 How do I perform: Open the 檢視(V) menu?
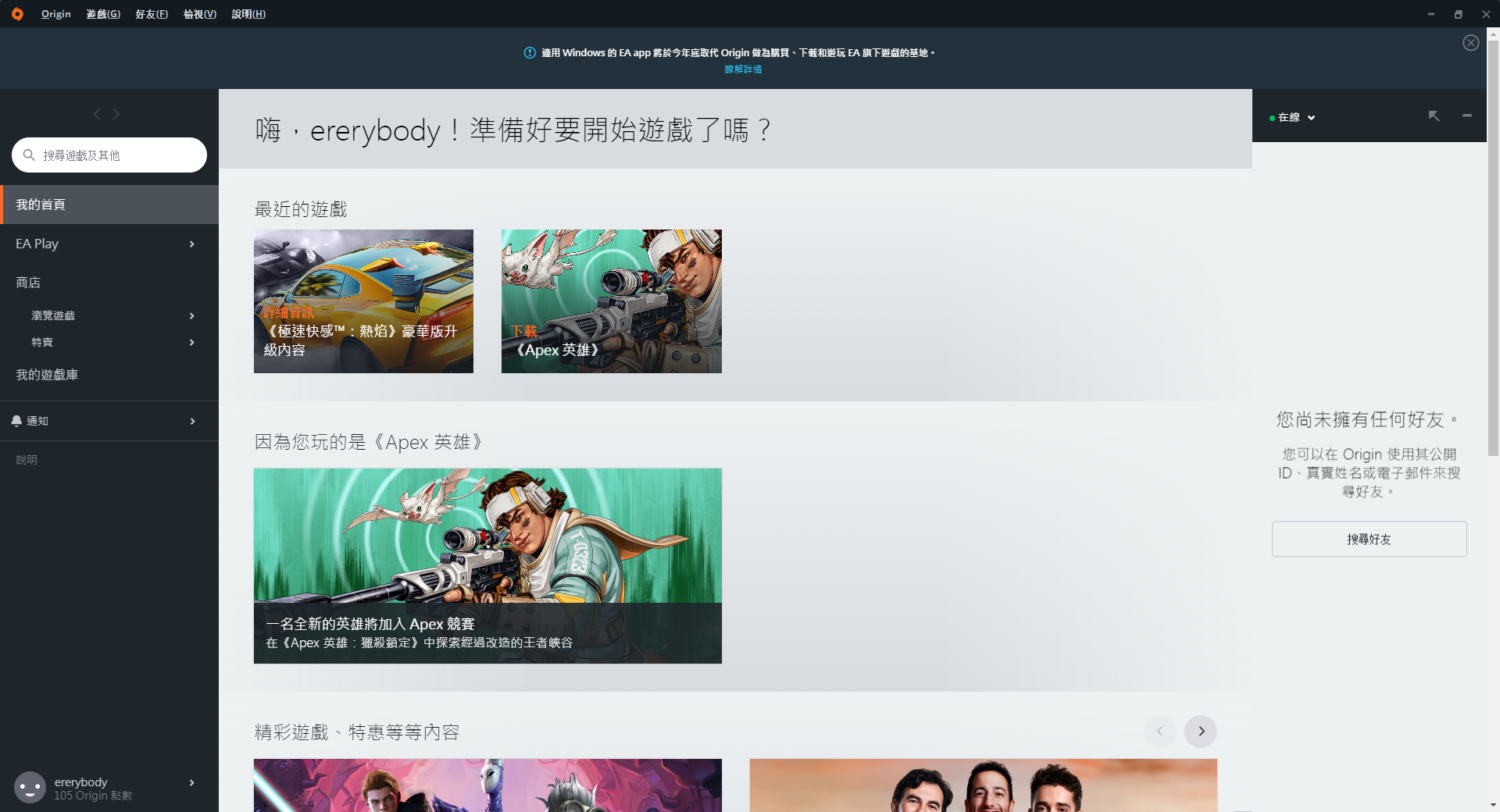tap(200, 14)
